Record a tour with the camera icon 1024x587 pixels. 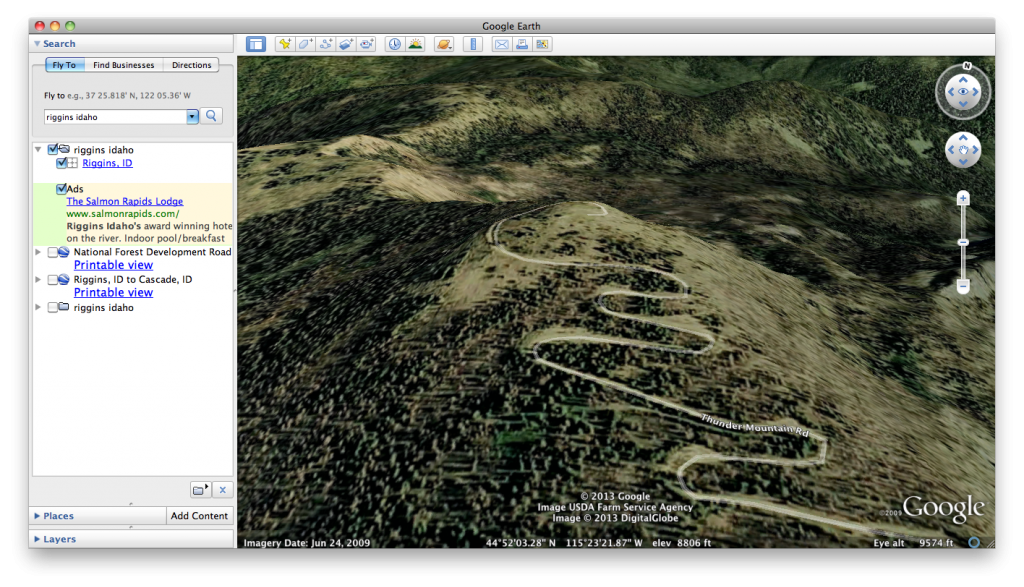coord(367,44)
